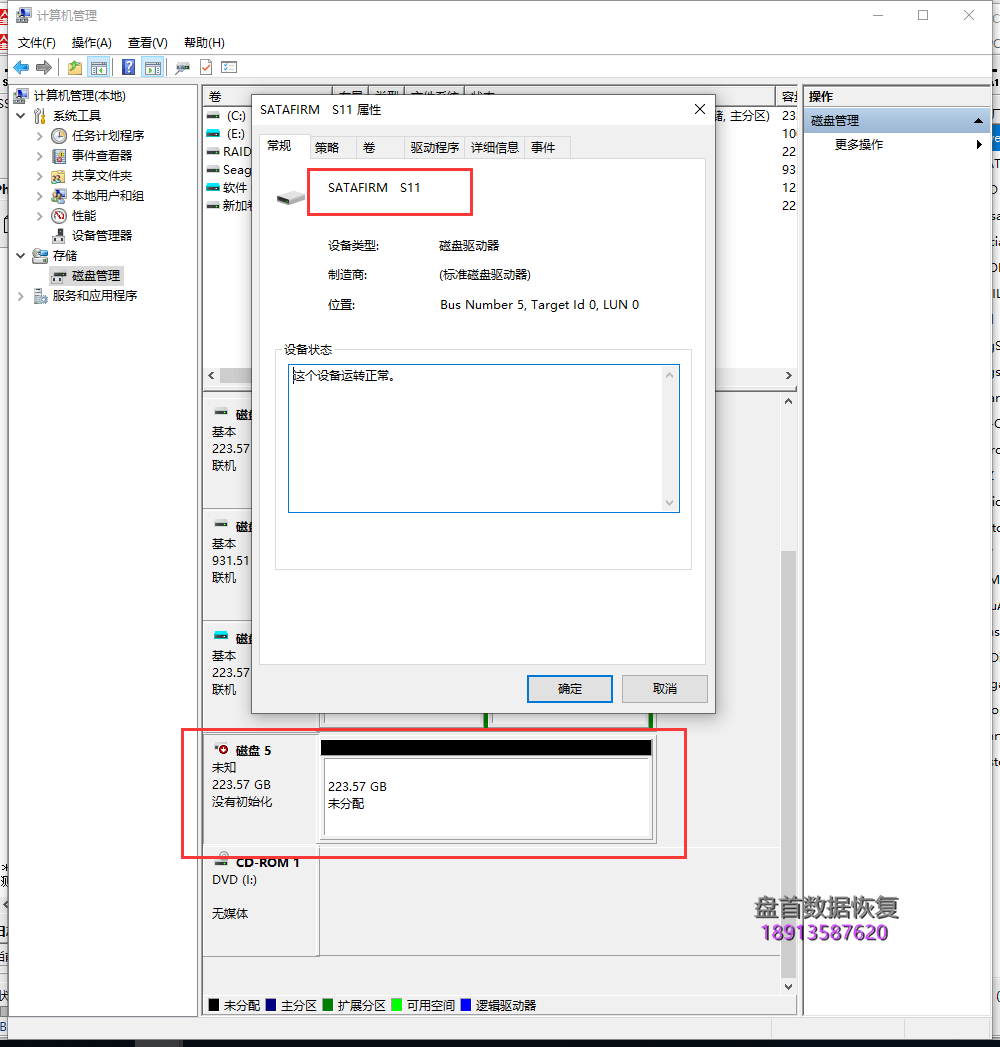Click the settings checklist toolbar icon
Image resolution: width=1000 pixels, height=1047 pixels.
[x=229, y=67]
